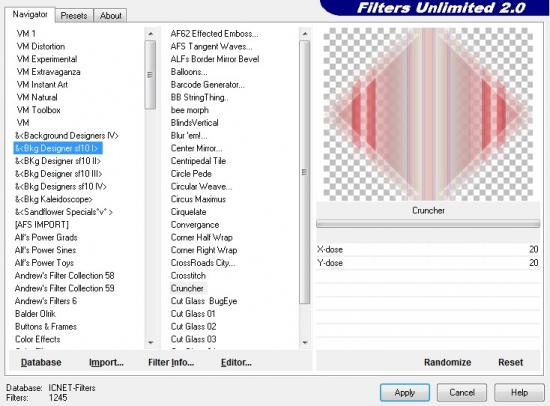Open the About tab

point(110,16)
